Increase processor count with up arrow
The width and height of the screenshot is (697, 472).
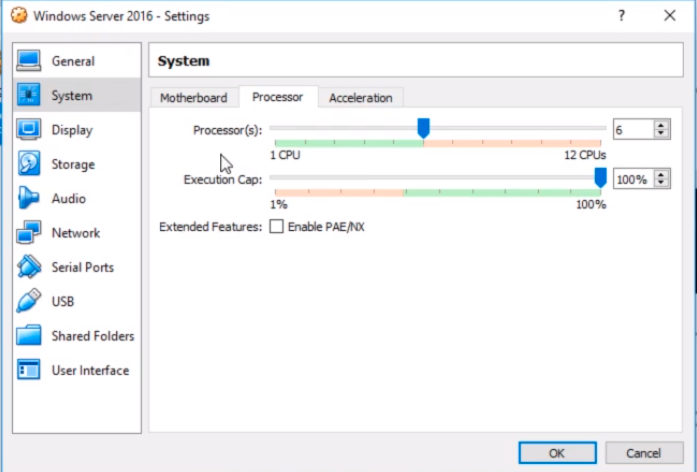click(x=661, y=125)
